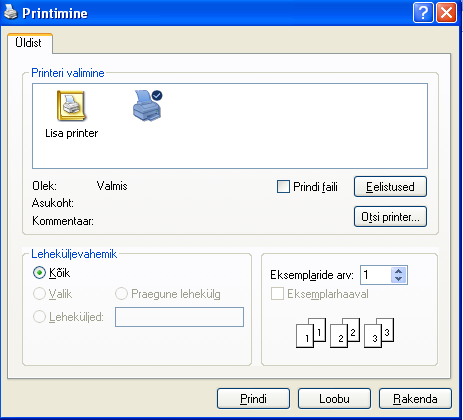Screen dimensions: 463x420
Task: Decrease the copies count with down arrow
Action: tap(398, 279)
